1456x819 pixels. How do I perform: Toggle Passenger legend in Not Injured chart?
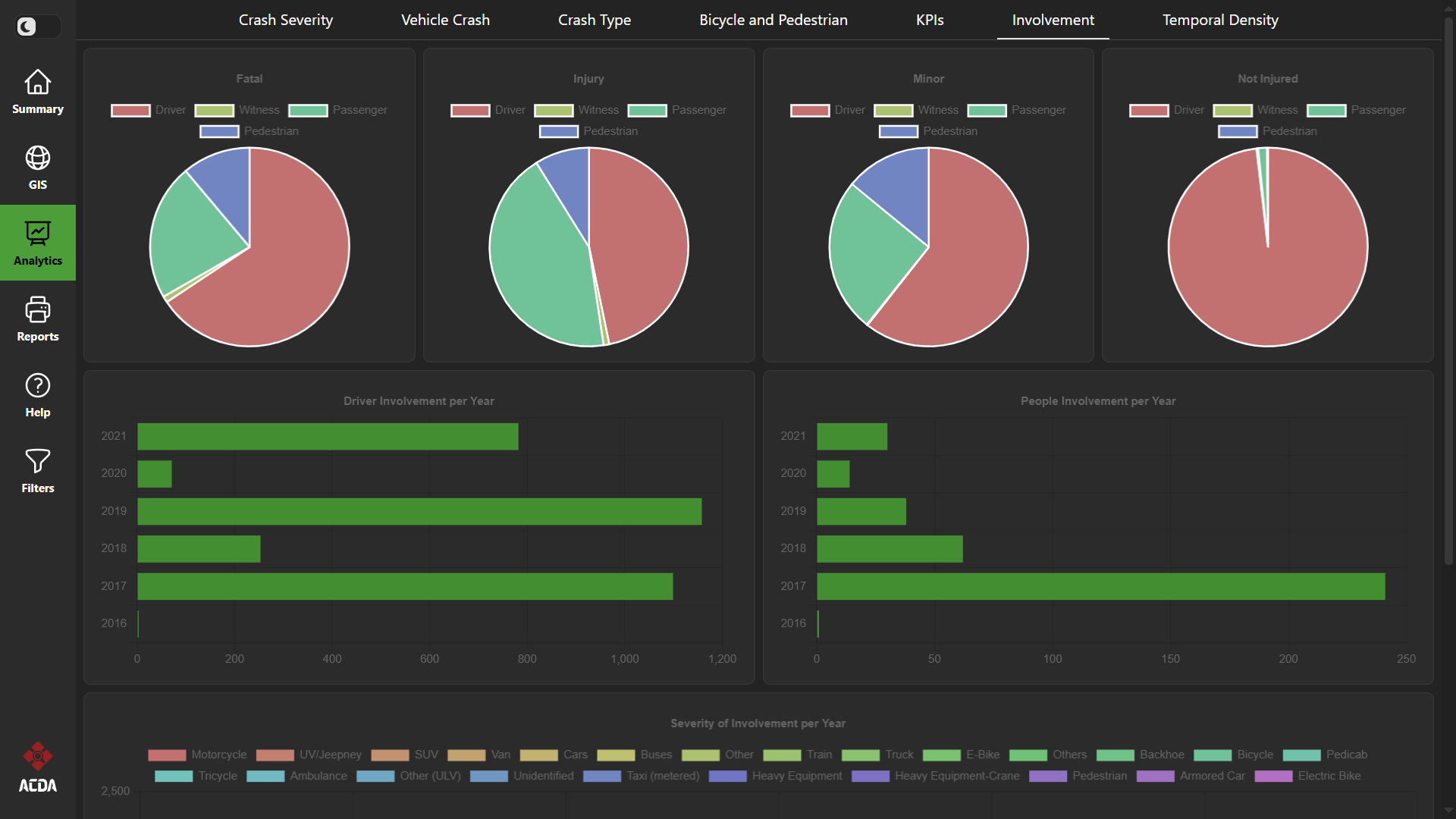1357,110
